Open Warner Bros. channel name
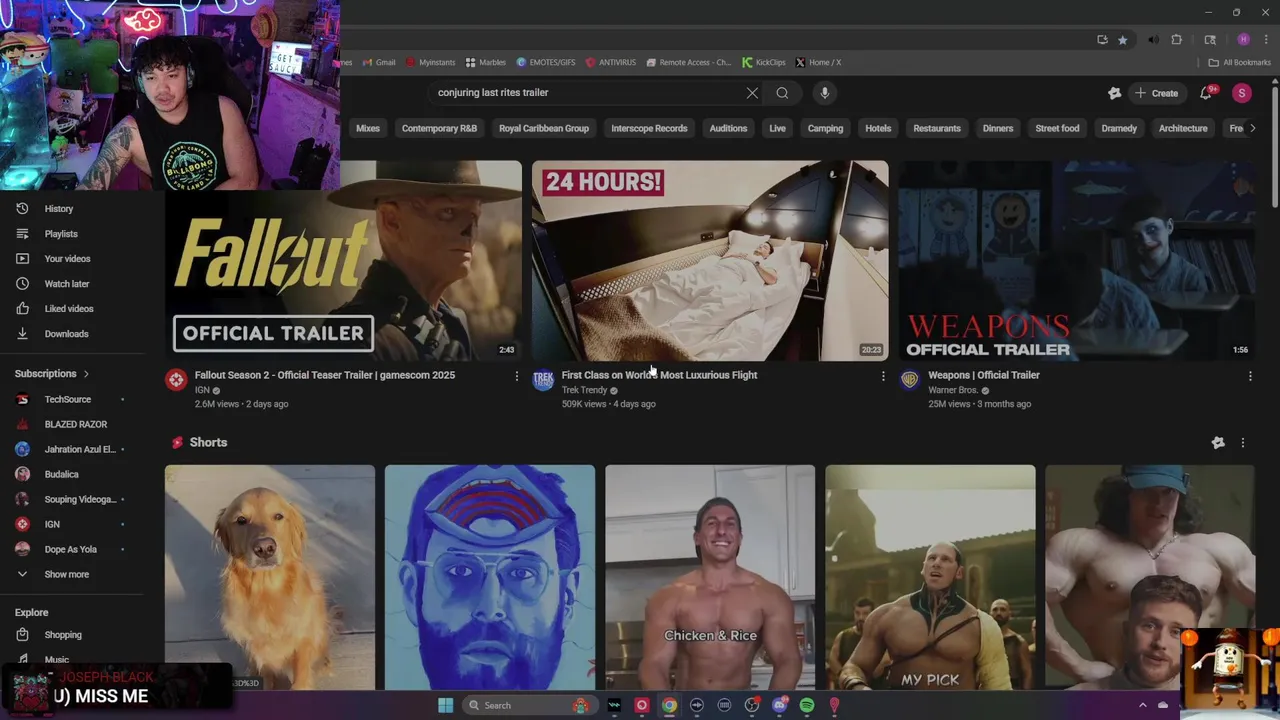This screenshot has height=720, width=1280. coord(953,390)
